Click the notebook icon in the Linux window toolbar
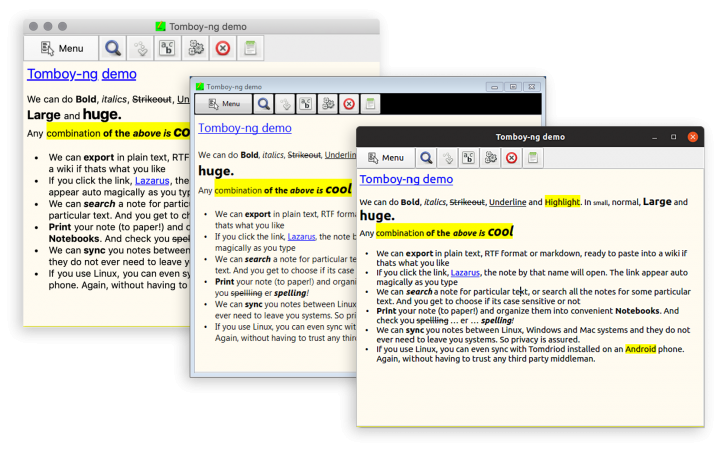728x455 pixels. pyautogui.click(x=533, y=158)
